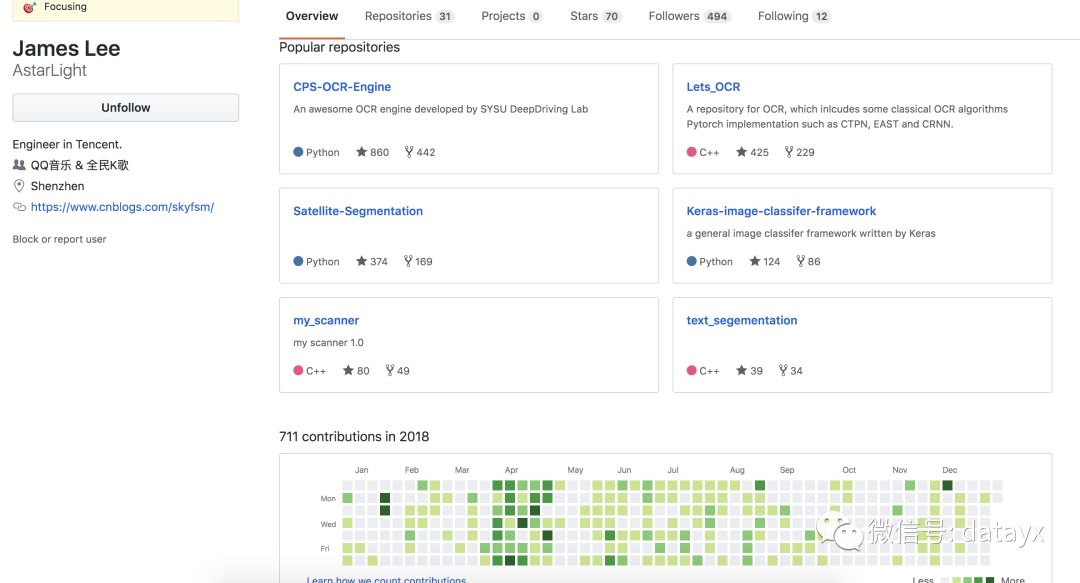Click the fork icon on text_segementation
This screenshot has width=1080, height=583.
(x=783, y=370)
